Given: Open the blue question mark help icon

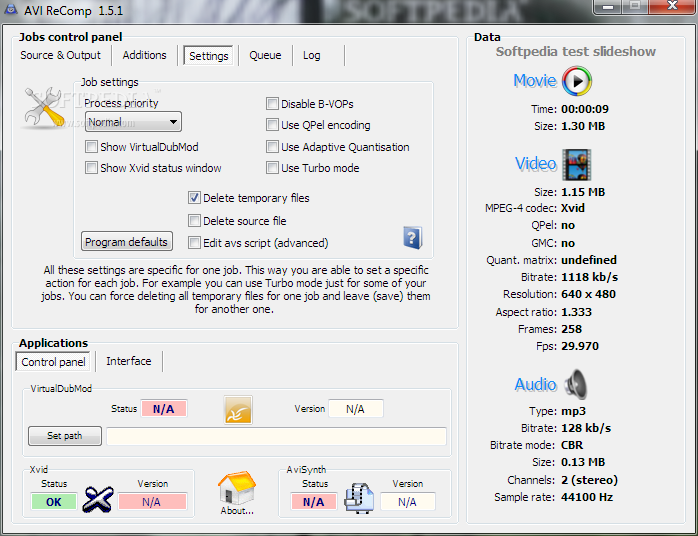Looking at the screenshot, I should click(412, 238).
